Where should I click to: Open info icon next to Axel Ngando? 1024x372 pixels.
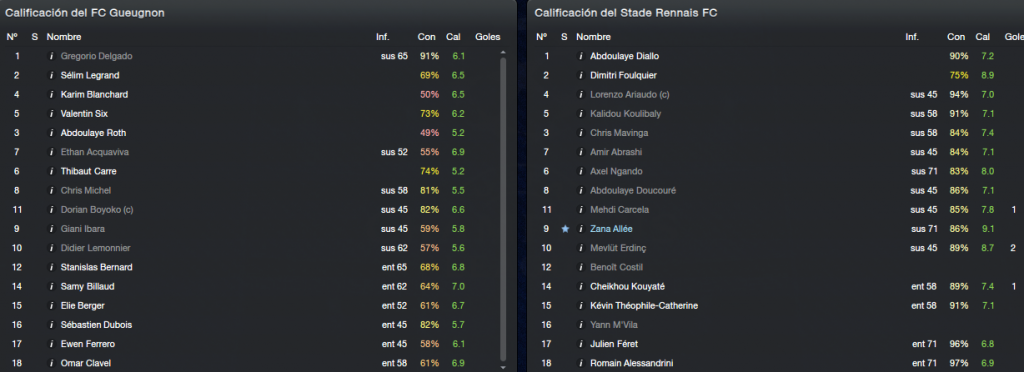581,171
